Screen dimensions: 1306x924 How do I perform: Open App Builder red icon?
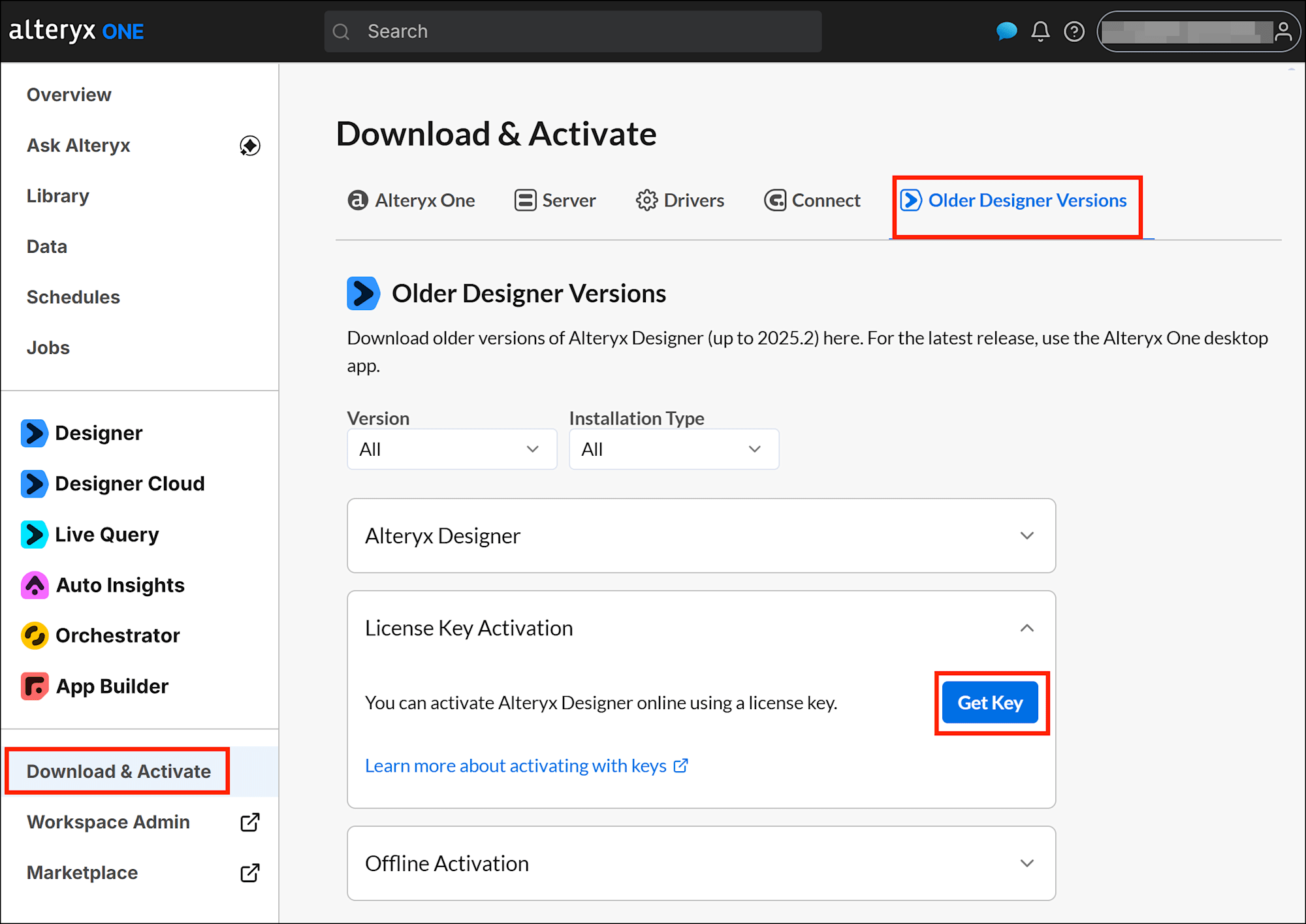tap(35, 686)
